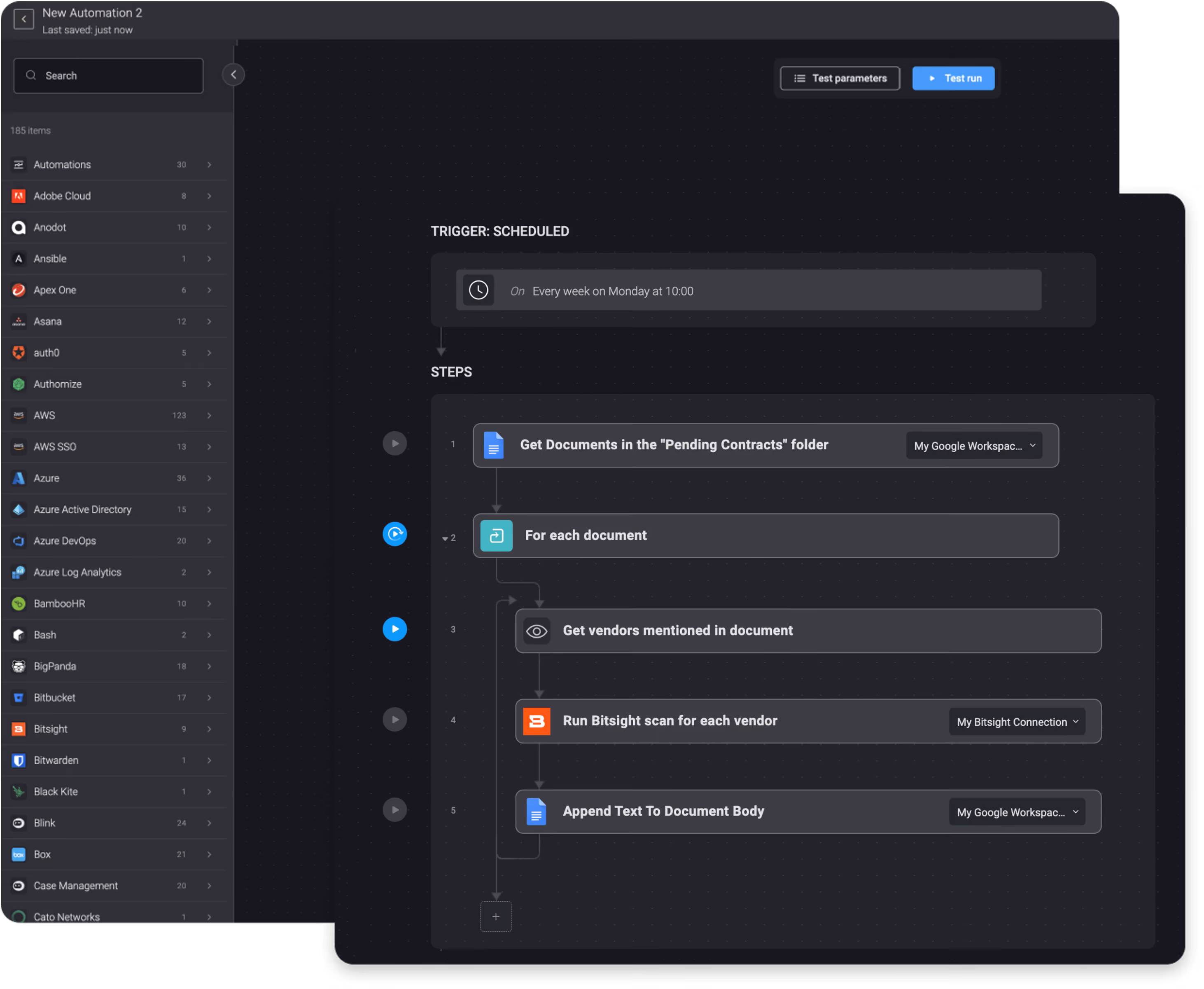The width and height of the screenshot is (1204, 989).
Task: Click the Google Docs icon on step 1
Action: click(495, 446)
